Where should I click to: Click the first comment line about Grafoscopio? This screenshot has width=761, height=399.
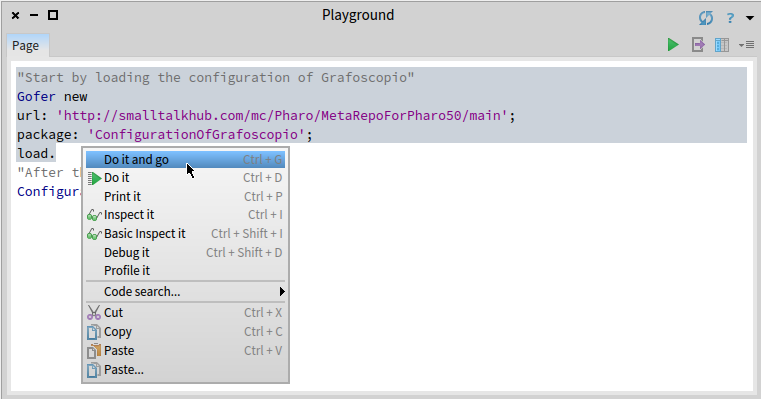(x=215, y=78)
